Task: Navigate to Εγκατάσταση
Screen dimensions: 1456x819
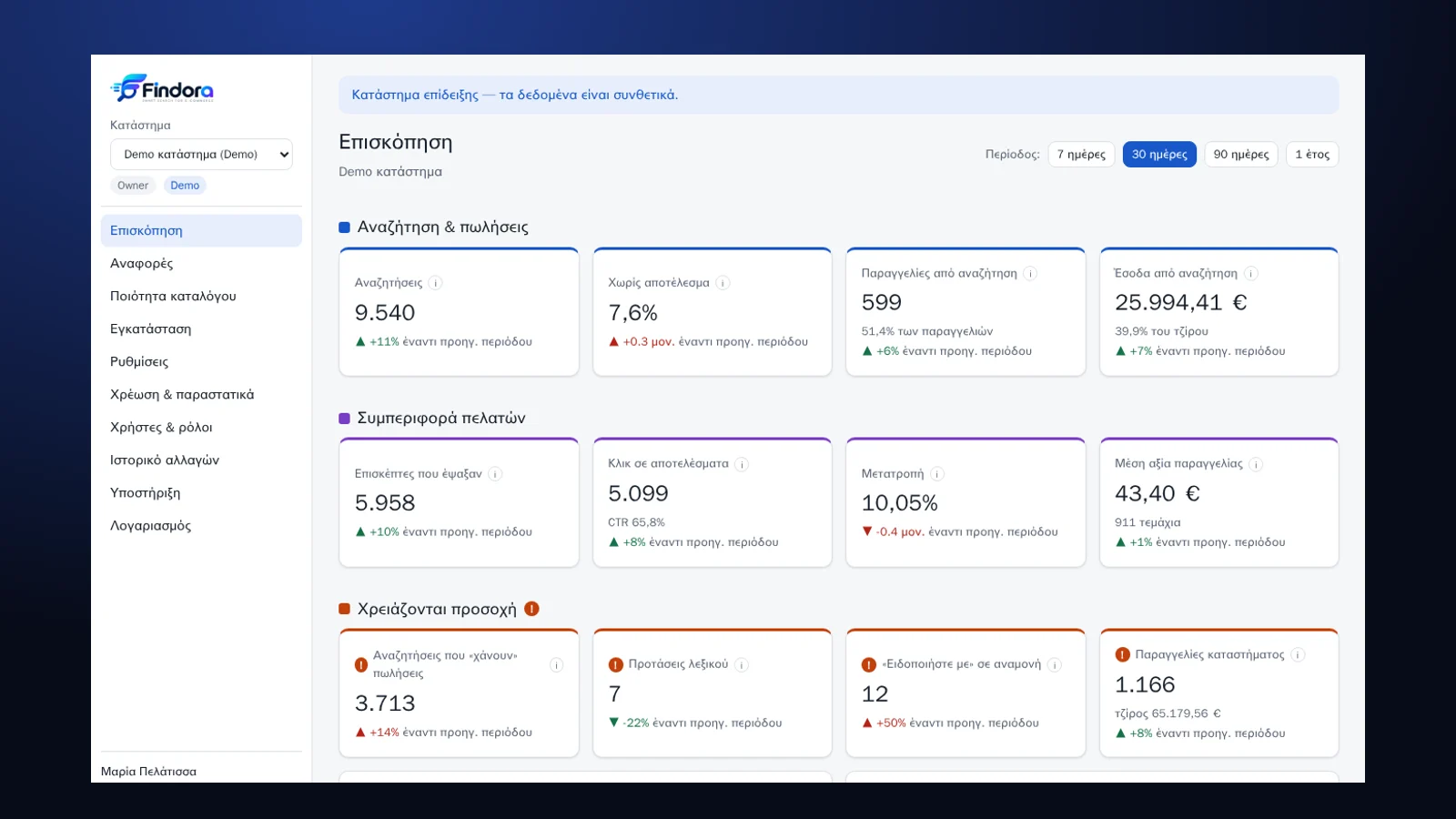Action: click(201, 329)
